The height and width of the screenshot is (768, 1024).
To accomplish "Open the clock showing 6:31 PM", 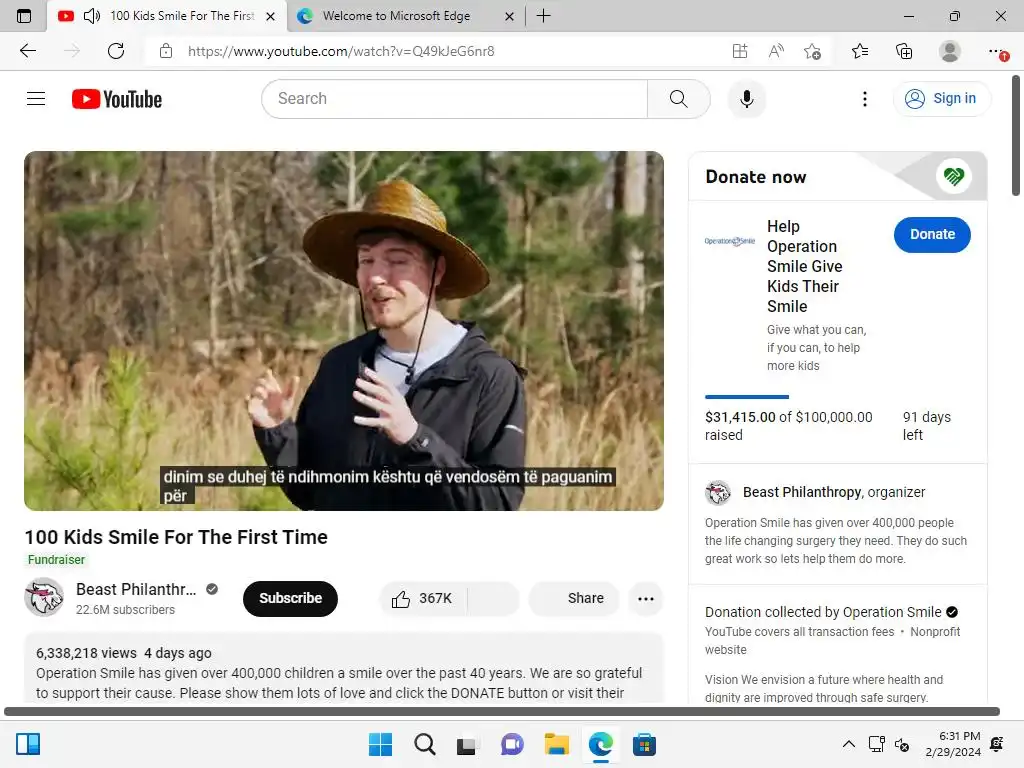I will click(953, 744).
